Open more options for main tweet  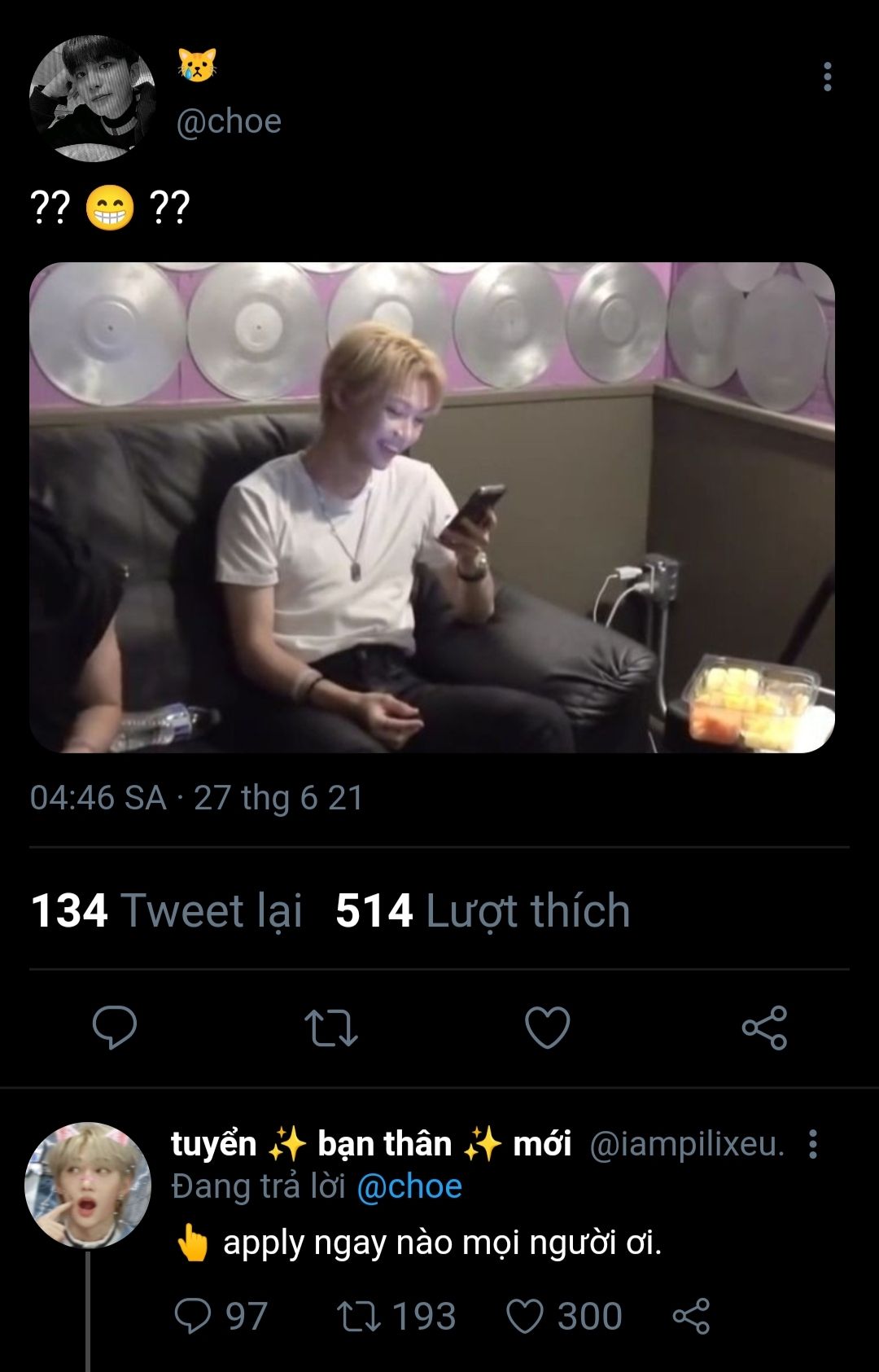(827, 77)
